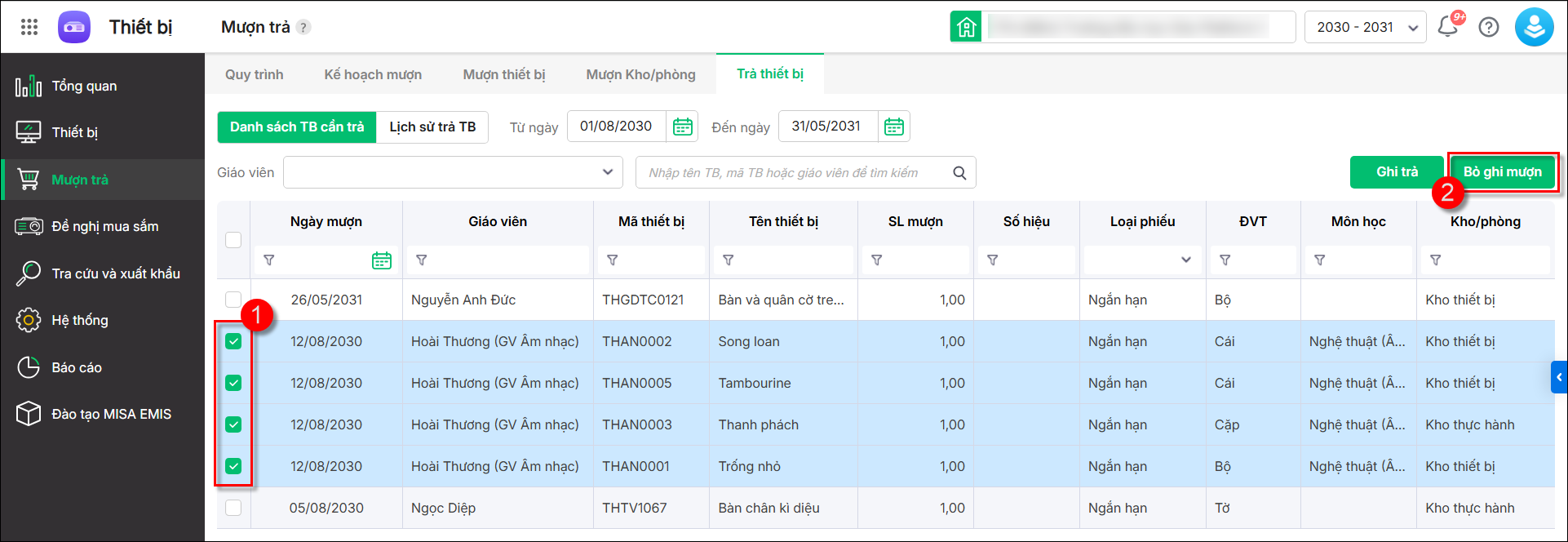
Task: Click filter icon under Môn học
Action: (1320, 260)
